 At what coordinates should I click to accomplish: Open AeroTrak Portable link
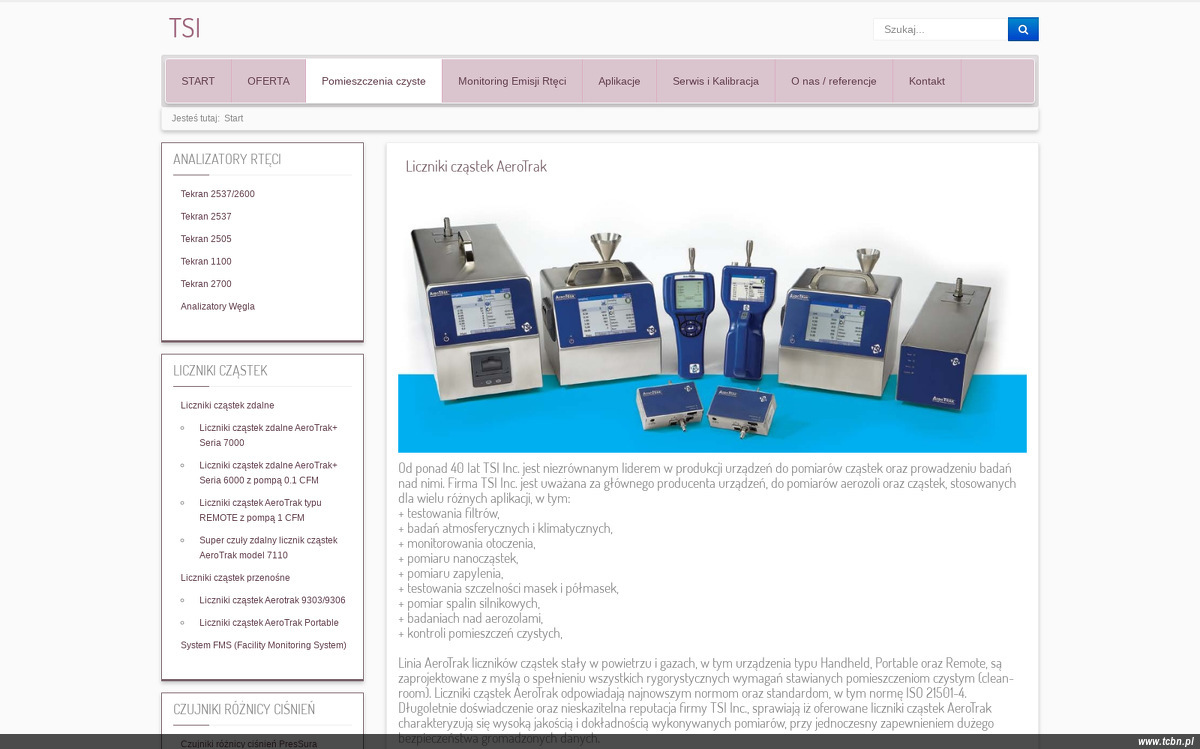[269, 622]
